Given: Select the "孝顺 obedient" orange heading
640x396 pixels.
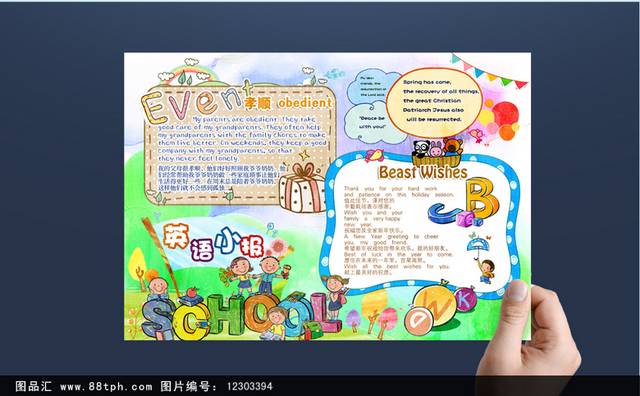Looking at the screenshot, I should pos(288,103).
